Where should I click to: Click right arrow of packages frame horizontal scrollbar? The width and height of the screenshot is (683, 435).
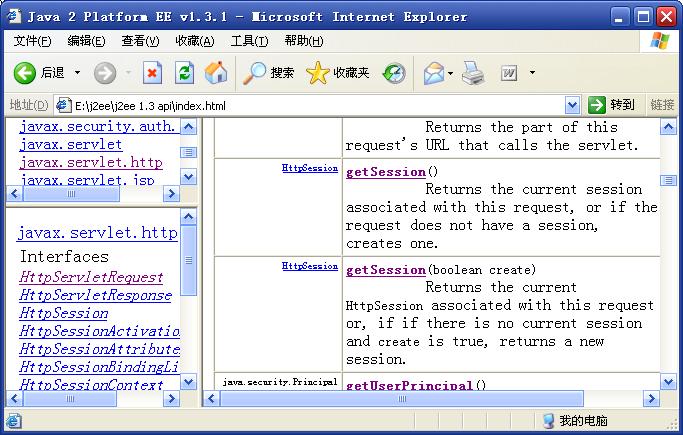pos(171,194)
